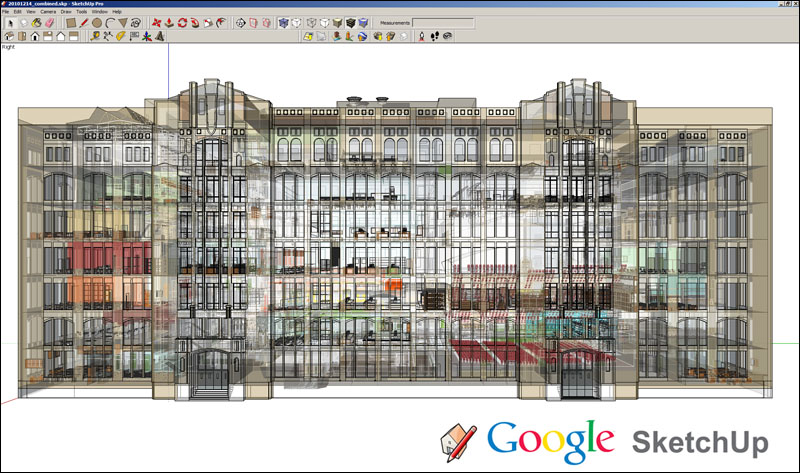
Task: Select the Eraser tool
Action: coord(49,22)
